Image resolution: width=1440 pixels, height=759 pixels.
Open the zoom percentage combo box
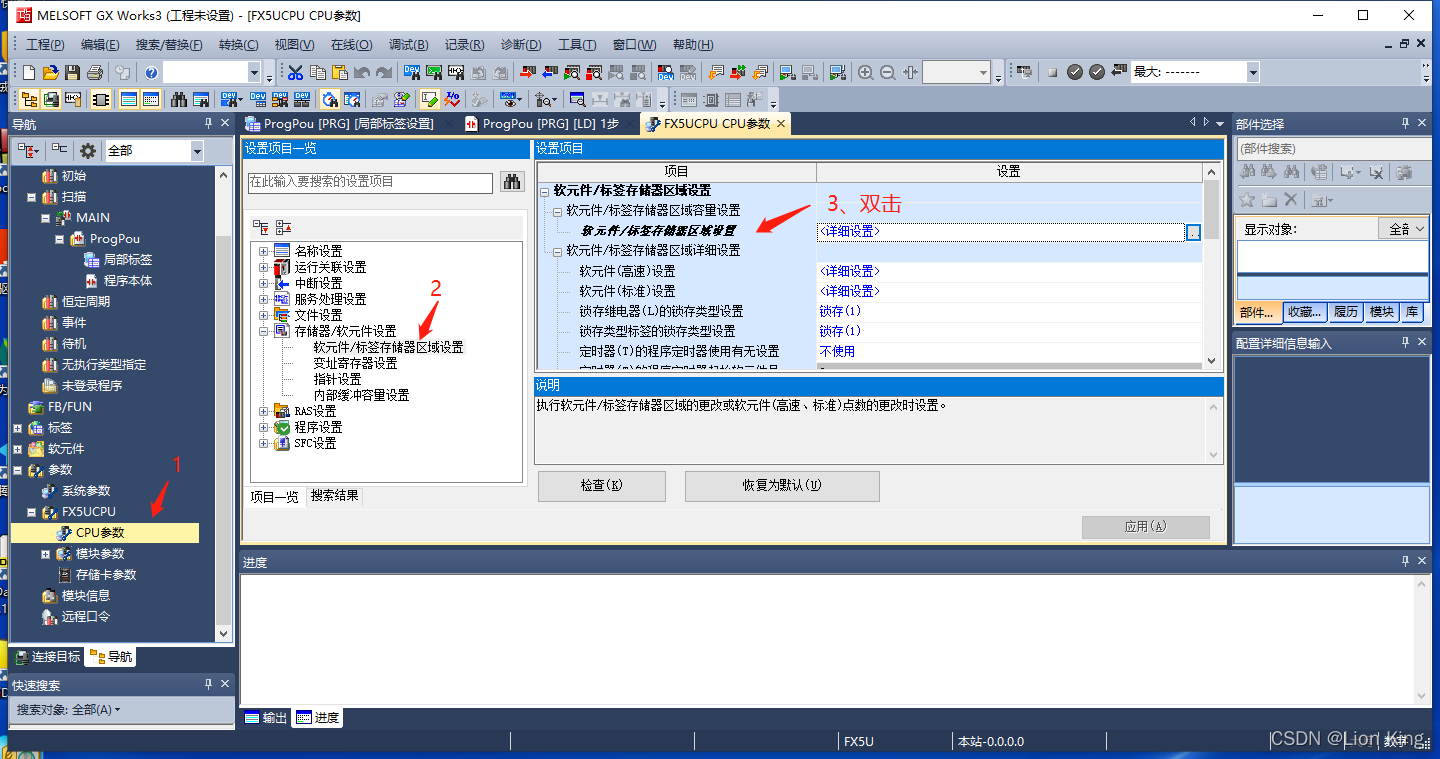click(985, 72)
